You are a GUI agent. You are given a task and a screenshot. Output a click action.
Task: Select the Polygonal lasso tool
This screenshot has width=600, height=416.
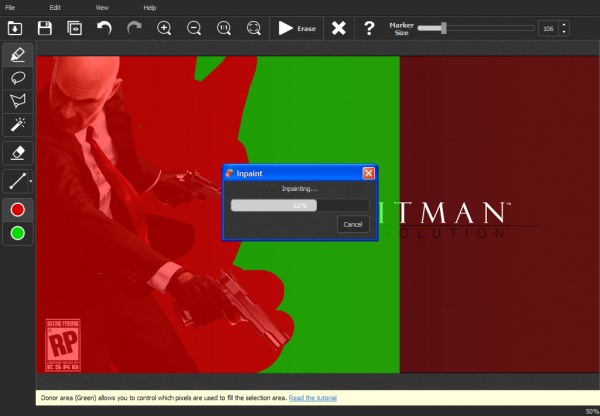click(x=17, y=102)
